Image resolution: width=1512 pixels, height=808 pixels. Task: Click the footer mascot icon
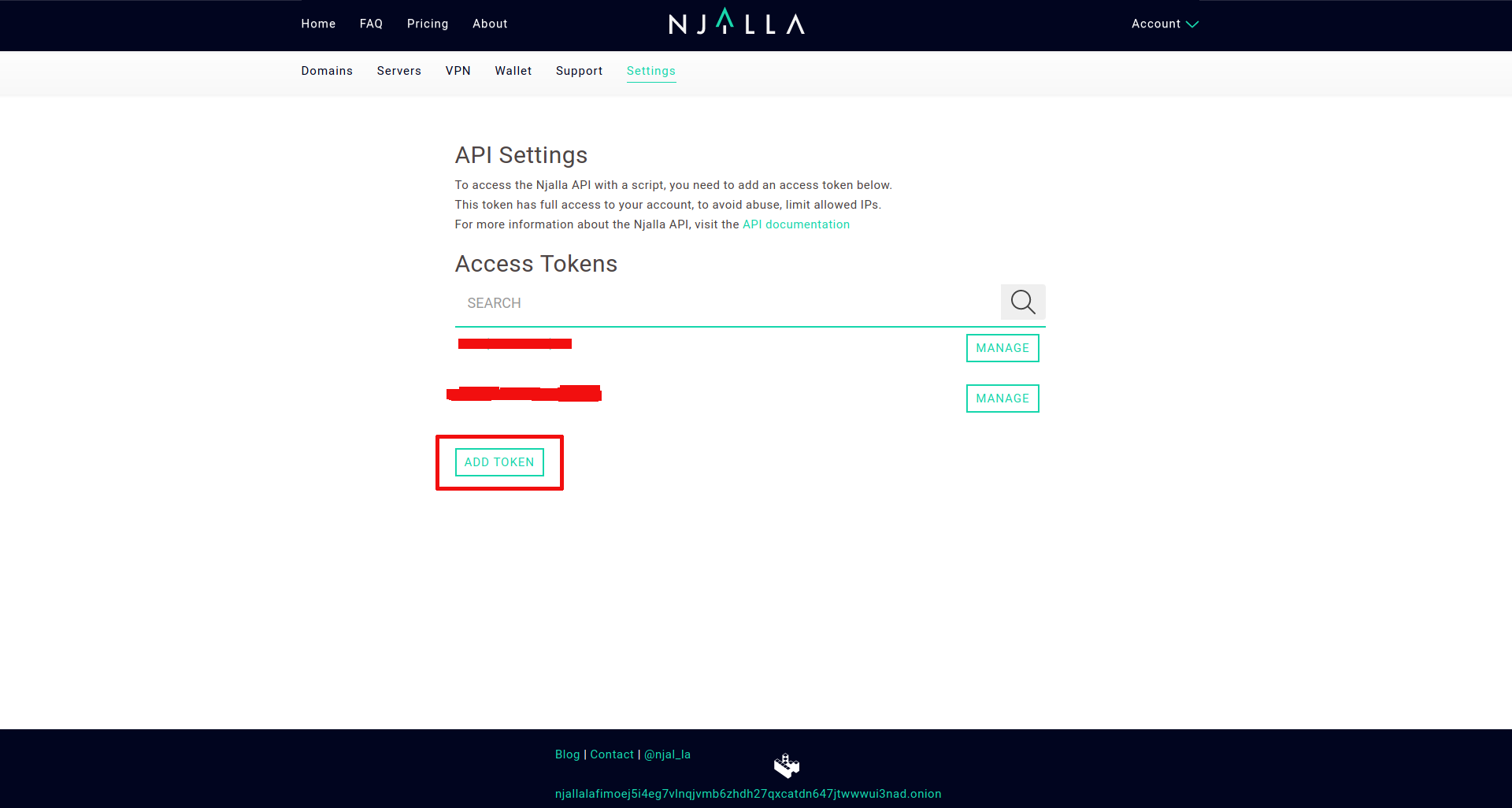[786, 765]
